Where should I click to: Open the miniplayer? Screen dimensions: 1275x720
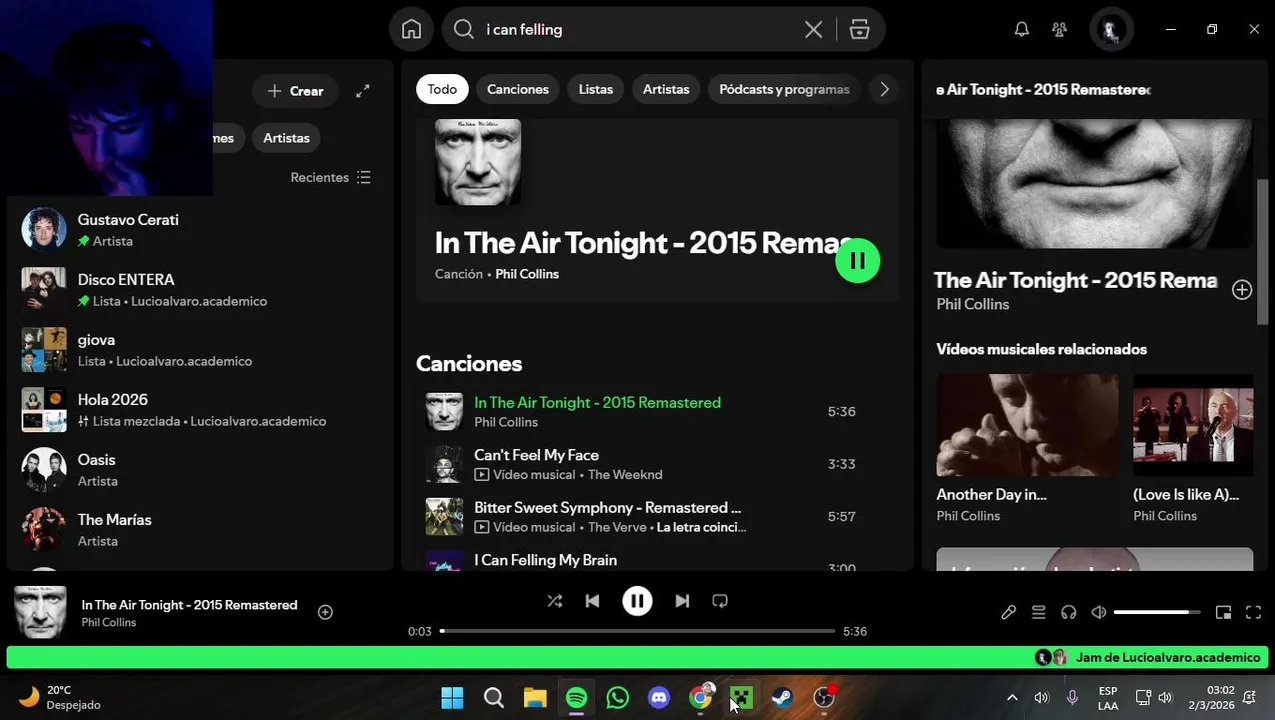click(1223, 612)
